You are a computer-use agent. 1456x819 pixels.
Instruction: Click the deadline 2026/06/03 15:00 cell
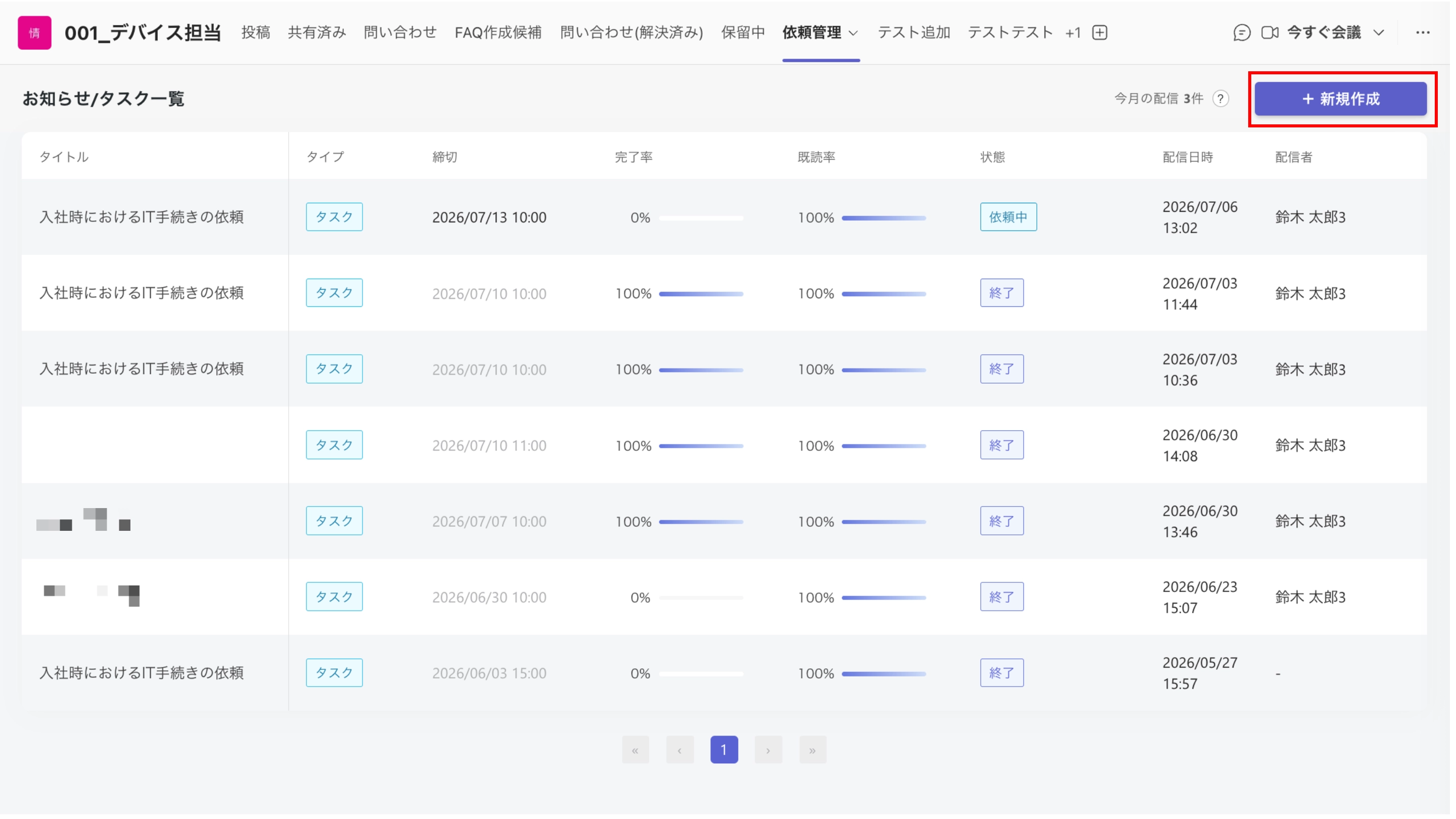click(489, 673)
